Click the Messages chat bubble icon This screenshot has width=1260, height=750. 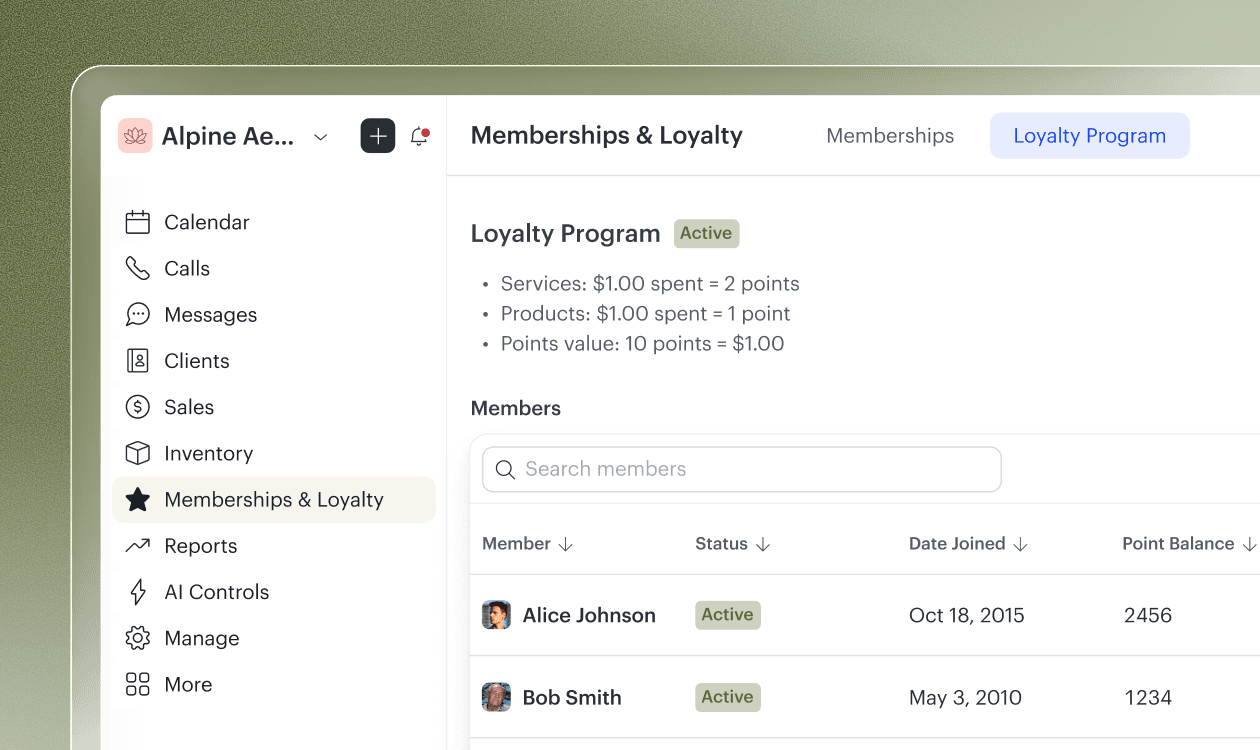click(x=137, y=314)
